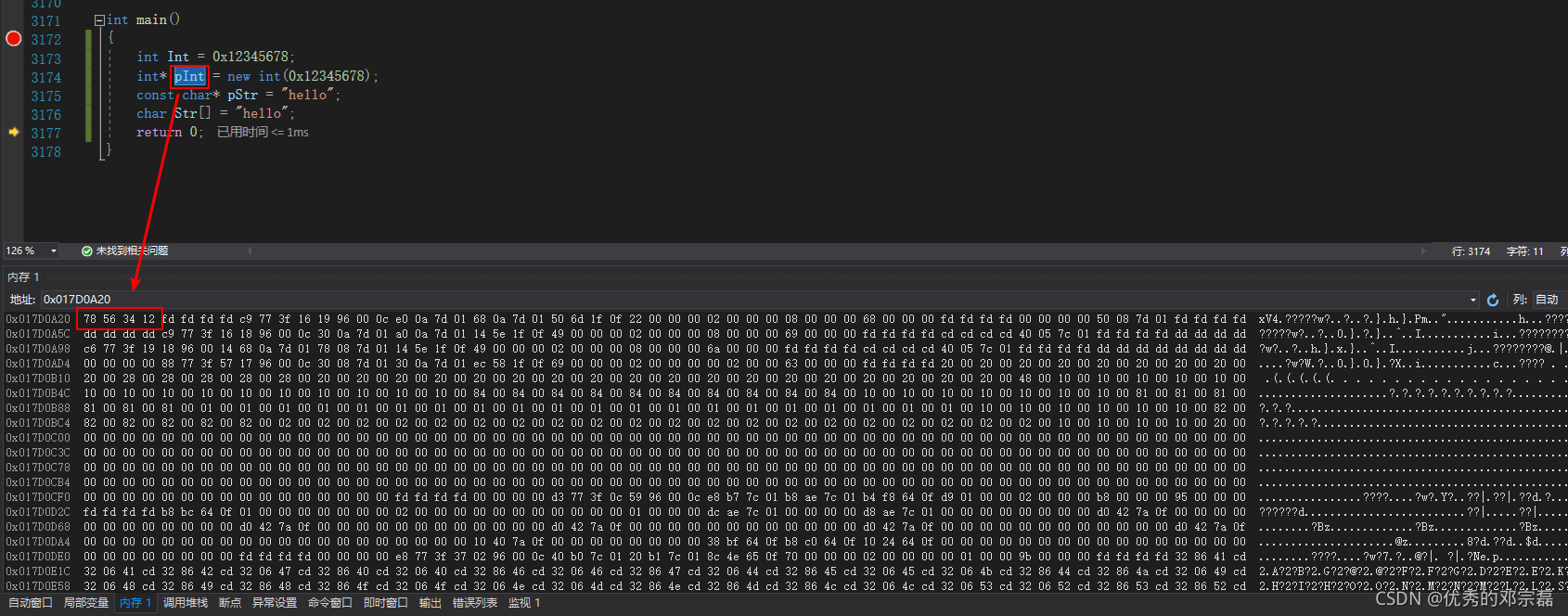Viewport: 1568px width, 616px height.
Task: Click the 'int main()' function signature
Action: (x=144, y=19)
